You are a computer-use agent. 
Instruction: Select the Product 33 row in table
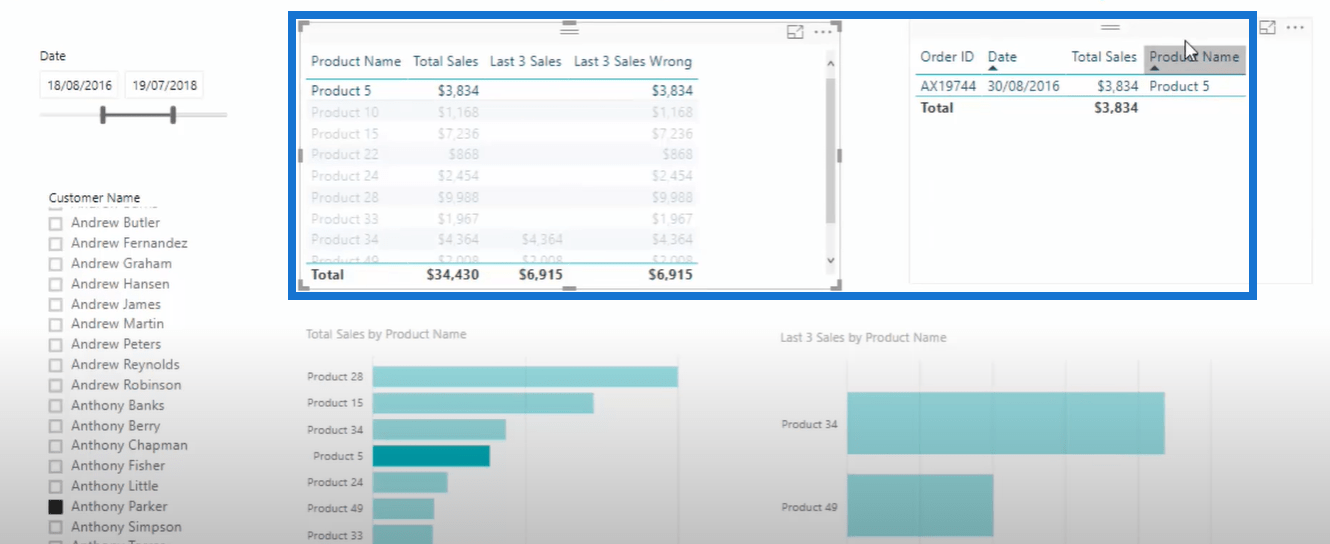pos(502,219)
